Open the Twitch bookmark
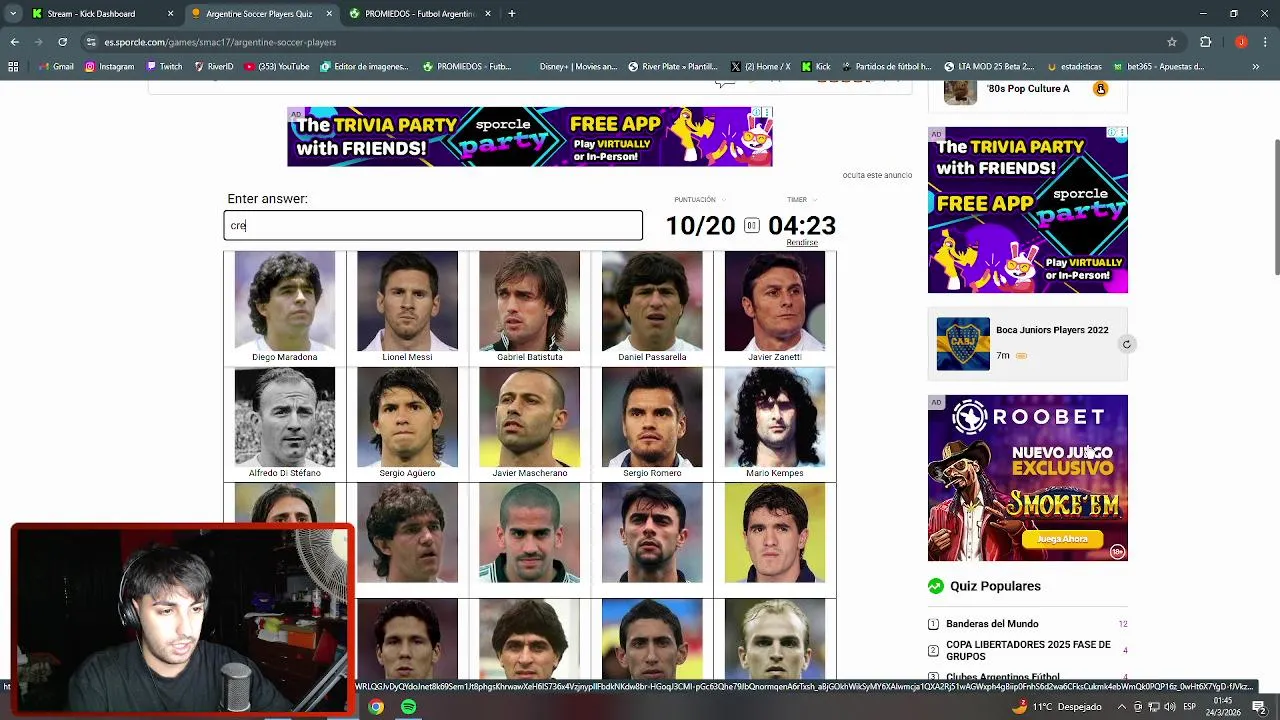This screenshot has width=1280, height=720. coord(164,67)
